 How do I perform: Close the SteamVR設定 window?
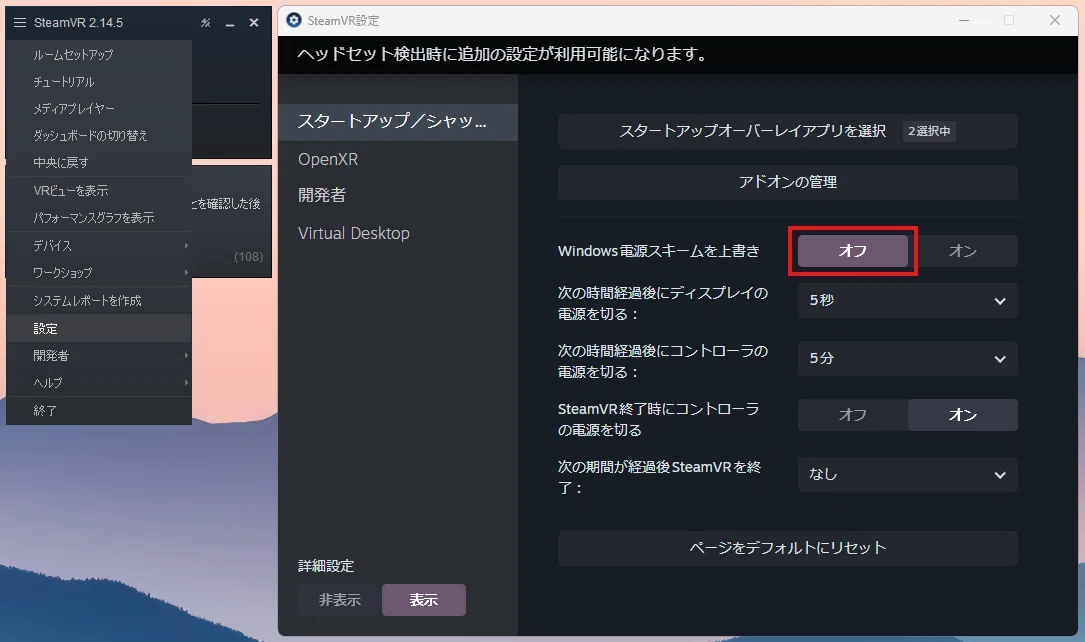1055,20
